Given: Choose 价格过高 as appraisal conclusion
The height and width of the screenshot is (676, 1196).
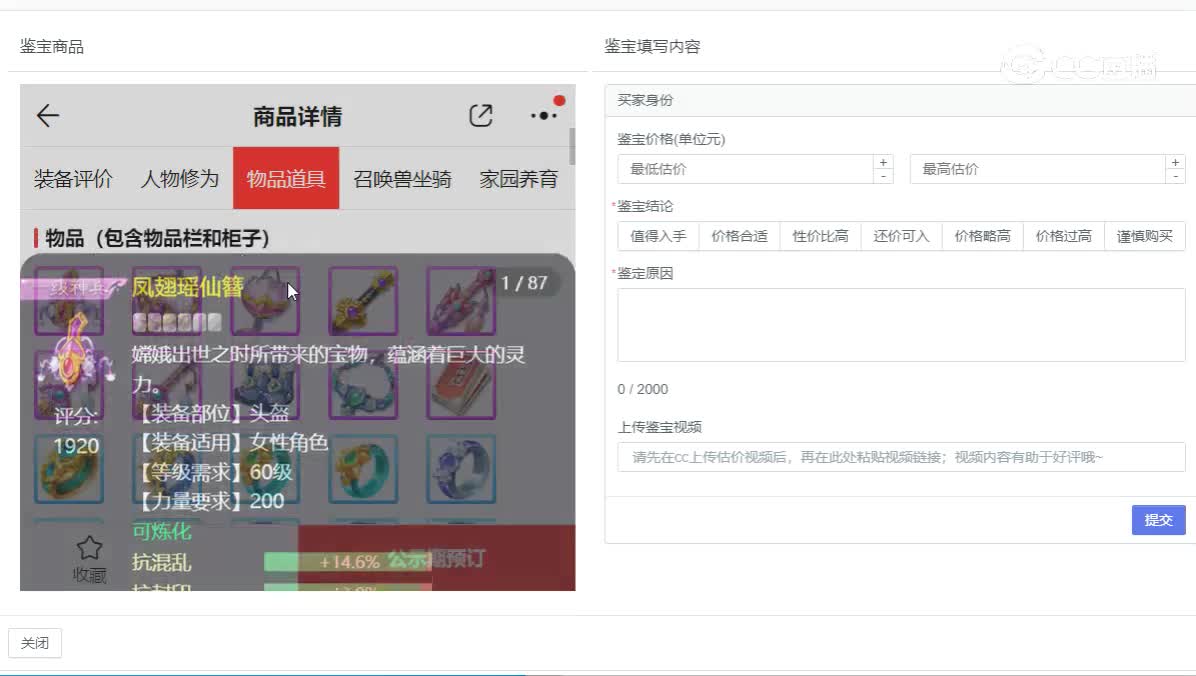Looking at the screenshot, I should [1064, 237].
